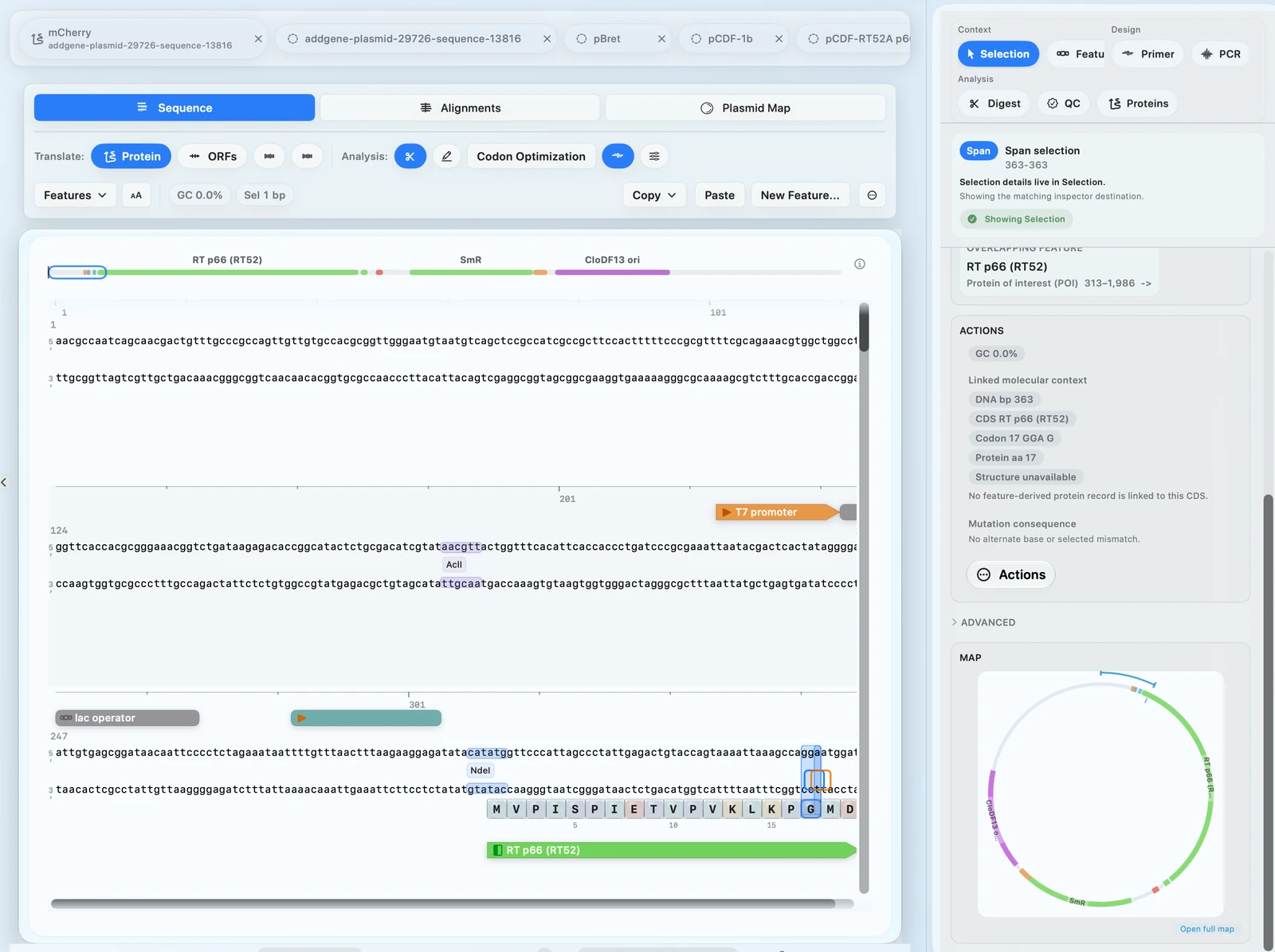Click the pencil edit analysis icon
This screenshot has width=1275, height=952.
tap(447, 156)
